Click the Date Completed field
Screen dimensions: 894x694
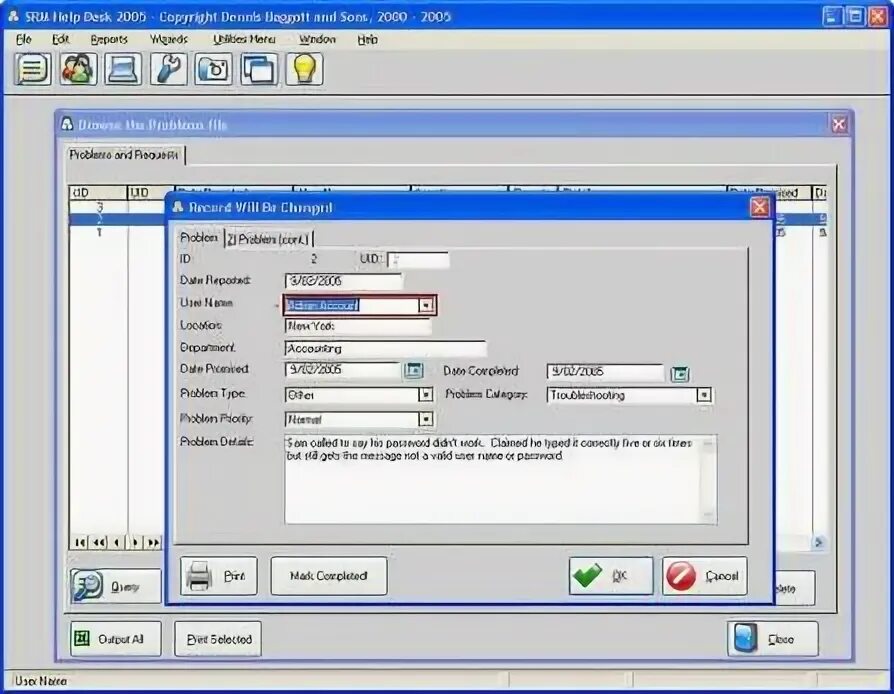[606, 372]
